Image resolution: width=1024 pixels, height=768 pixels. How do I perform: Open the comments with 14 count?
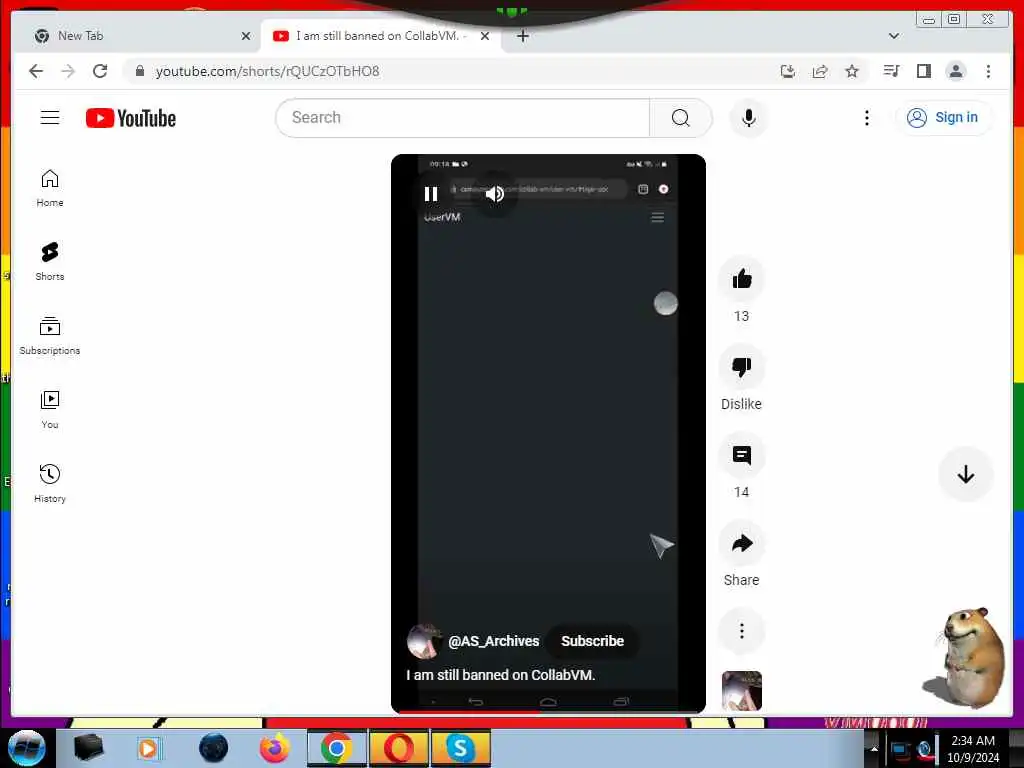tap(741, 455)
